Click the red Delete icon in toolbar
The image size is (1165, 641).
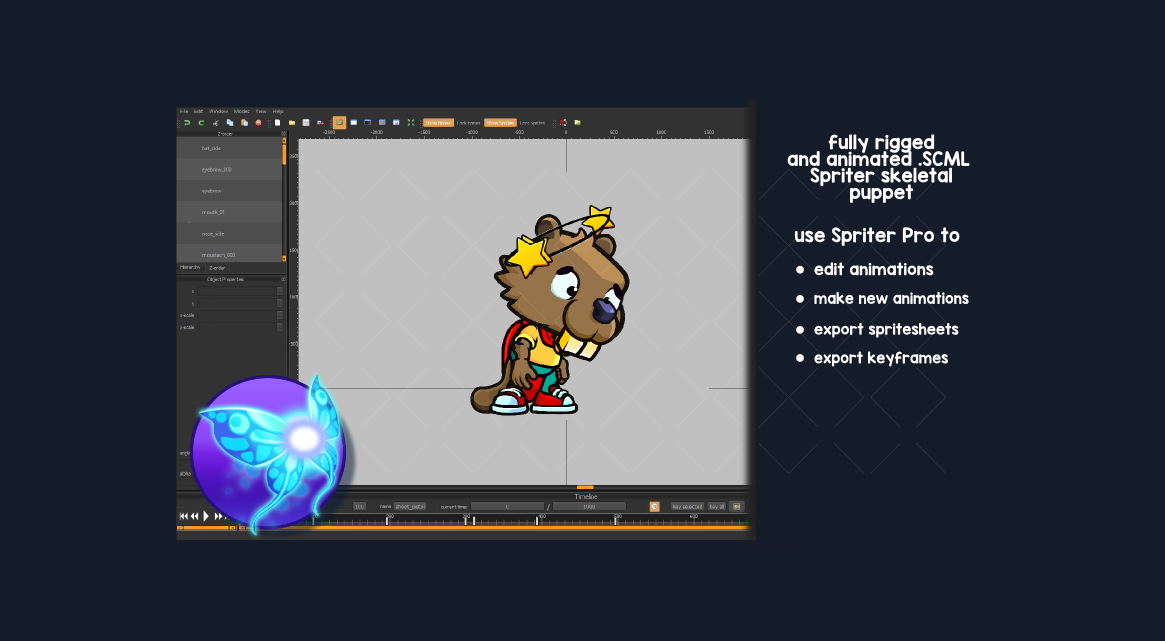tap(259, 123)
